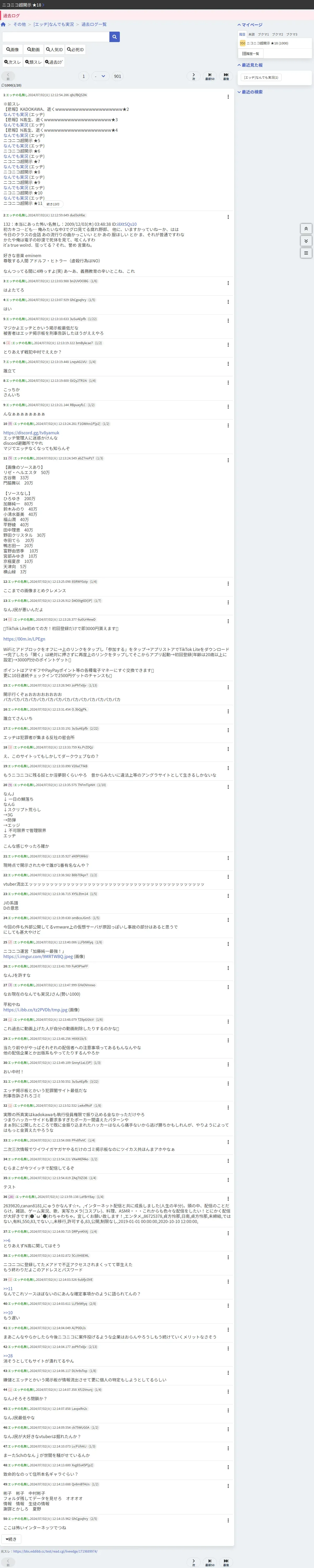Go to previous page arrow at bottom
Viewport: 314px width, 1568px height.
coord(8,1562)
